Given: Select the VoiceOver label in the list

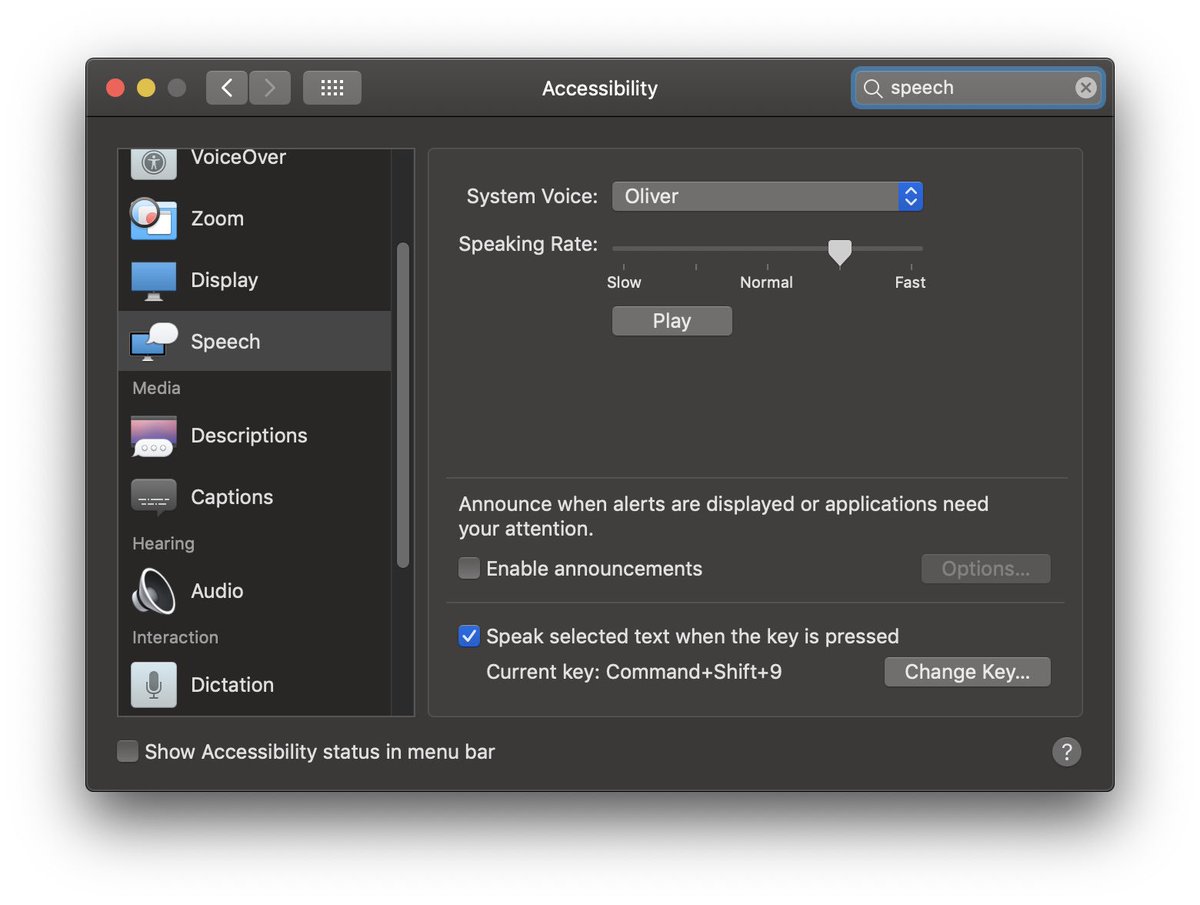Looking at the screenshot, I should pos(238,158).
